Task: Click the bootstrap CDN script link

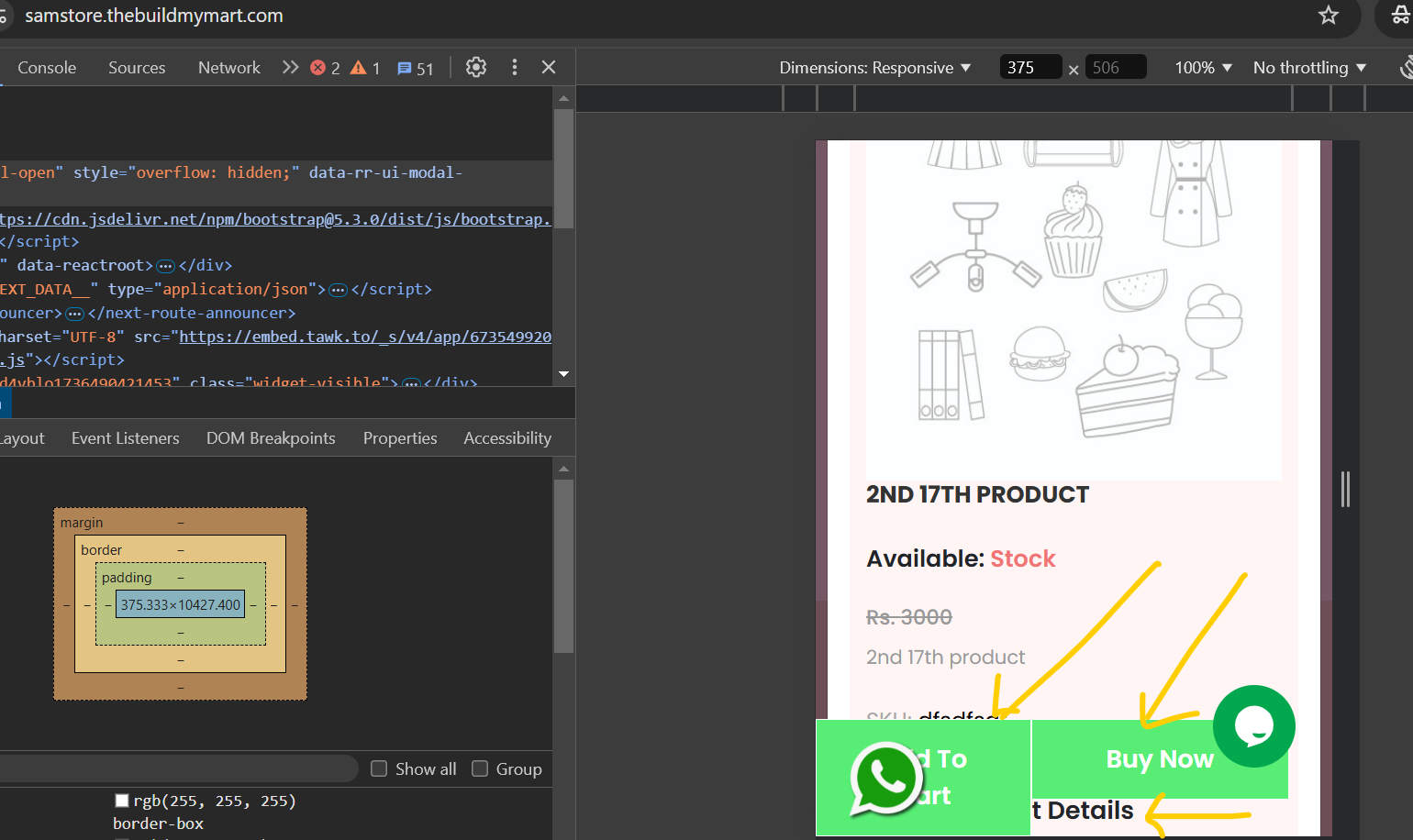Action: coord(275,219)
